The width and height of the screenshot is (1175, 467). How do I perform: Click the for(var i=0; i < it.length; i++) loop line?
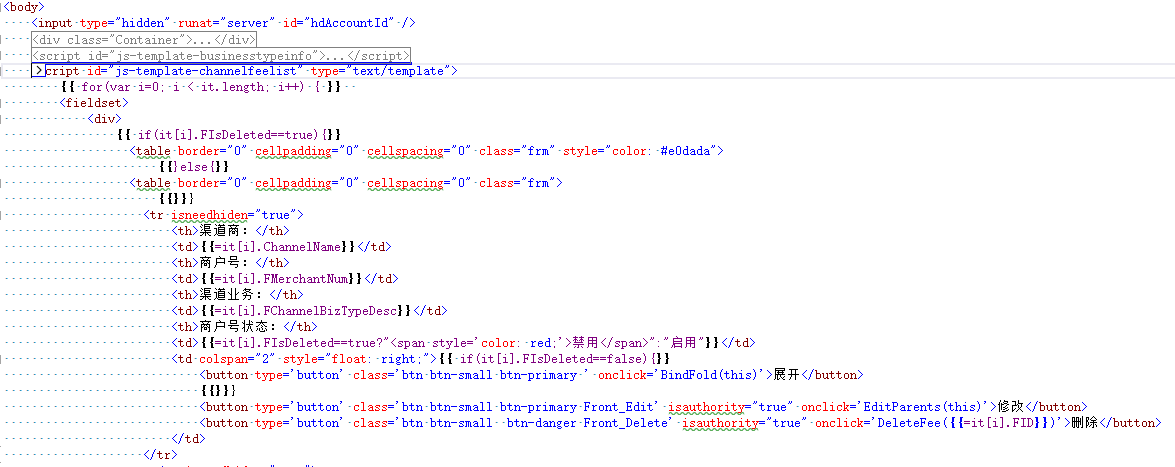202,87
